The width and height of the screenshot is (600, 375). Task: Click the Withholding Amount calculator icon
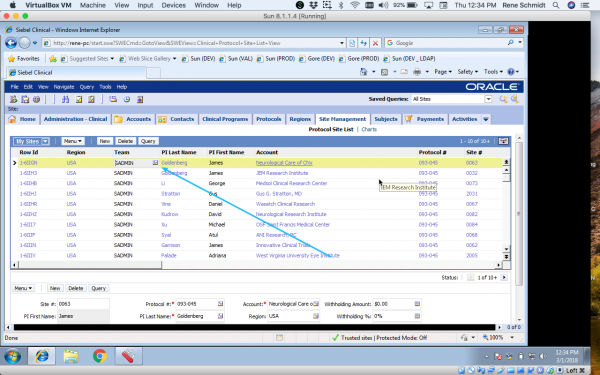point(417,304)
